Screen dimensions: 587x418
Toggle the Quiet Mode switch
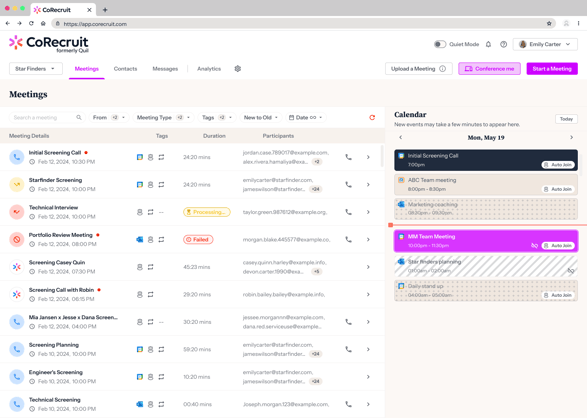(440, 44)
